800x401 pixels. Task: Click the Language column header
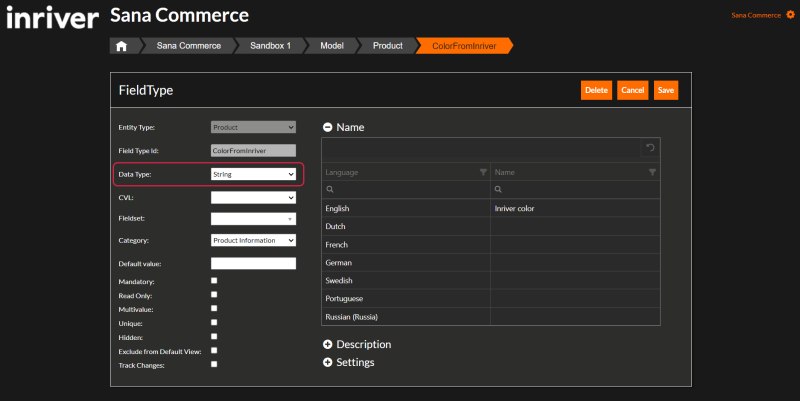pyautogui.click(x=406, y=172)
